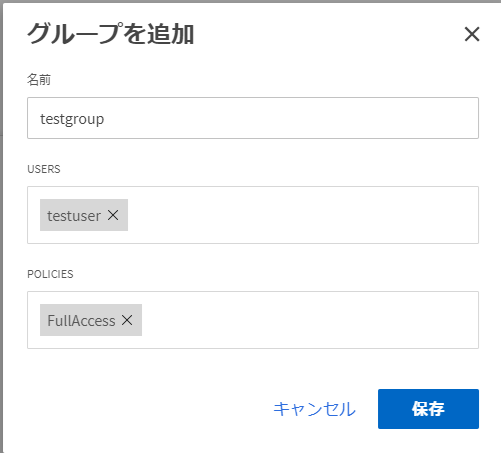501x453 pixels.
Task: Click the USERS field label
Action: 44,169
